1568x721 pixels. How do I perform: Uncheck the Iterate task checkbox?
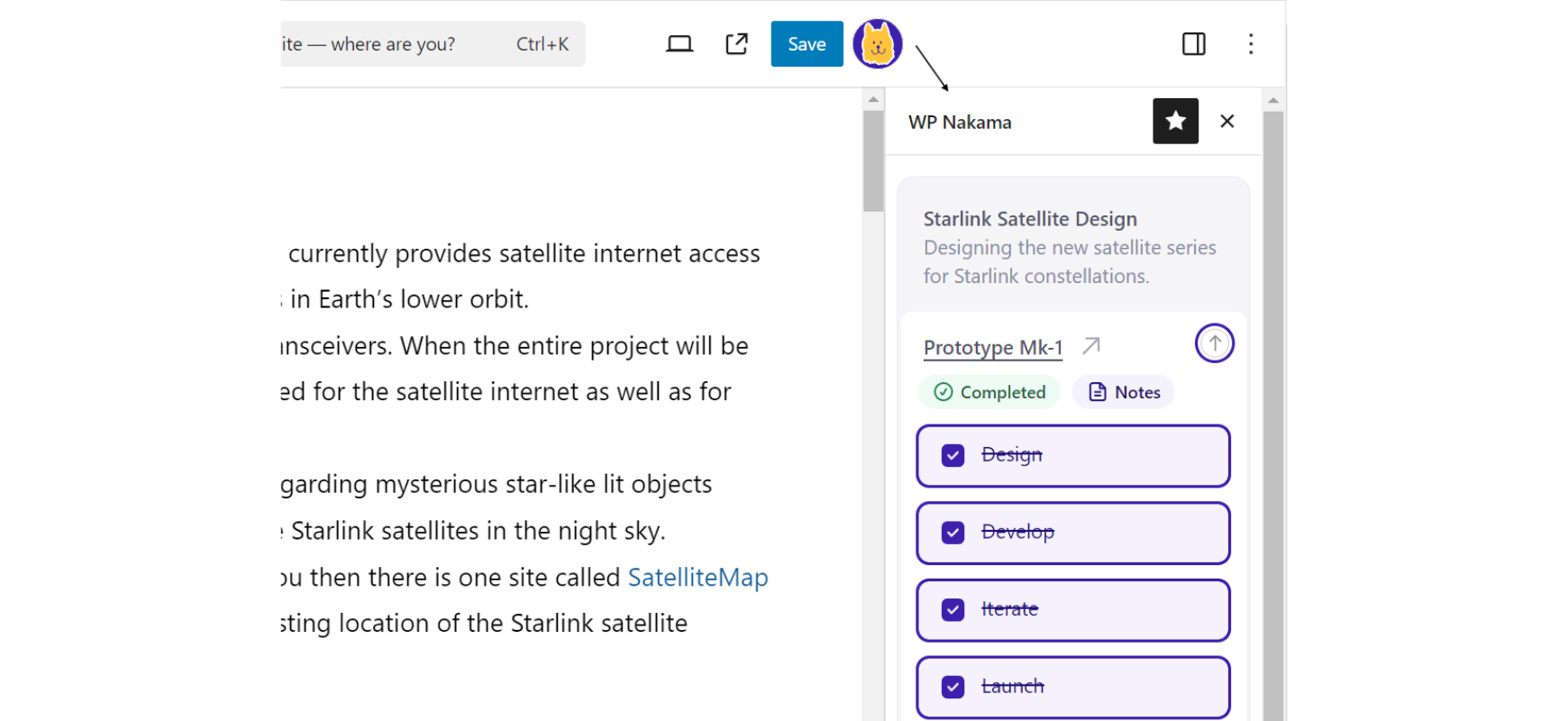(953, 610)
